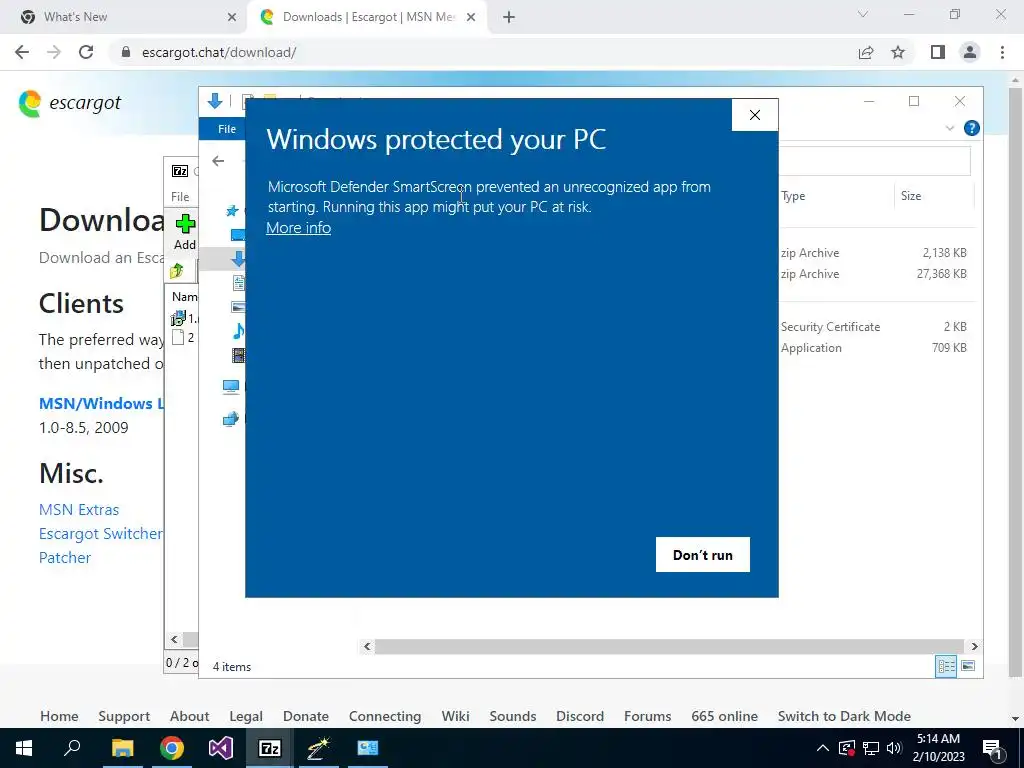The height and width of the screenshot is (768, 1024).
Task: Open the Wiki footer link
Action: (x=455, y=716)
